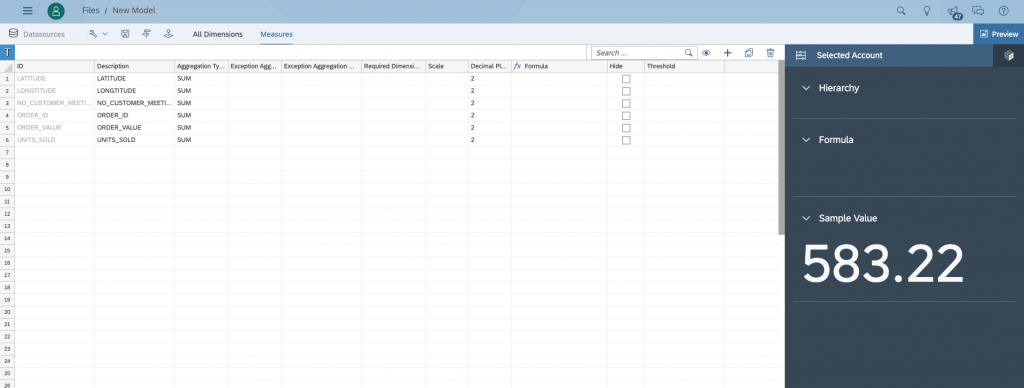Toggle the eye visibility icon near the search box
The image size is (1024, 388).
tap(706, 53)
